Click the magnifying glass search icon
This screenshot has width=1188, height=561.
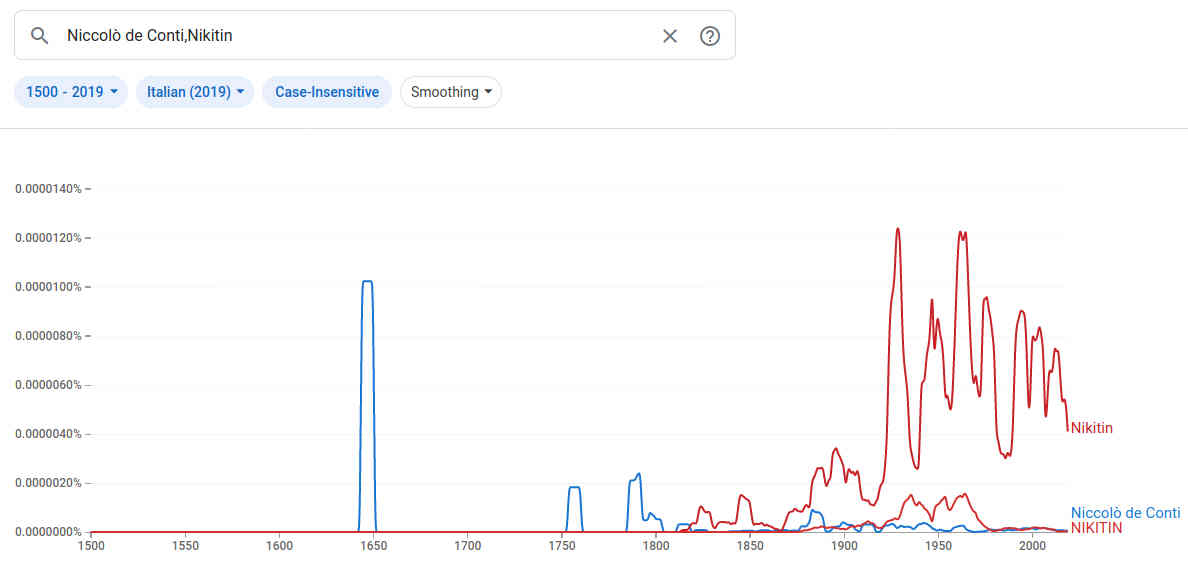tap(40, 36)
